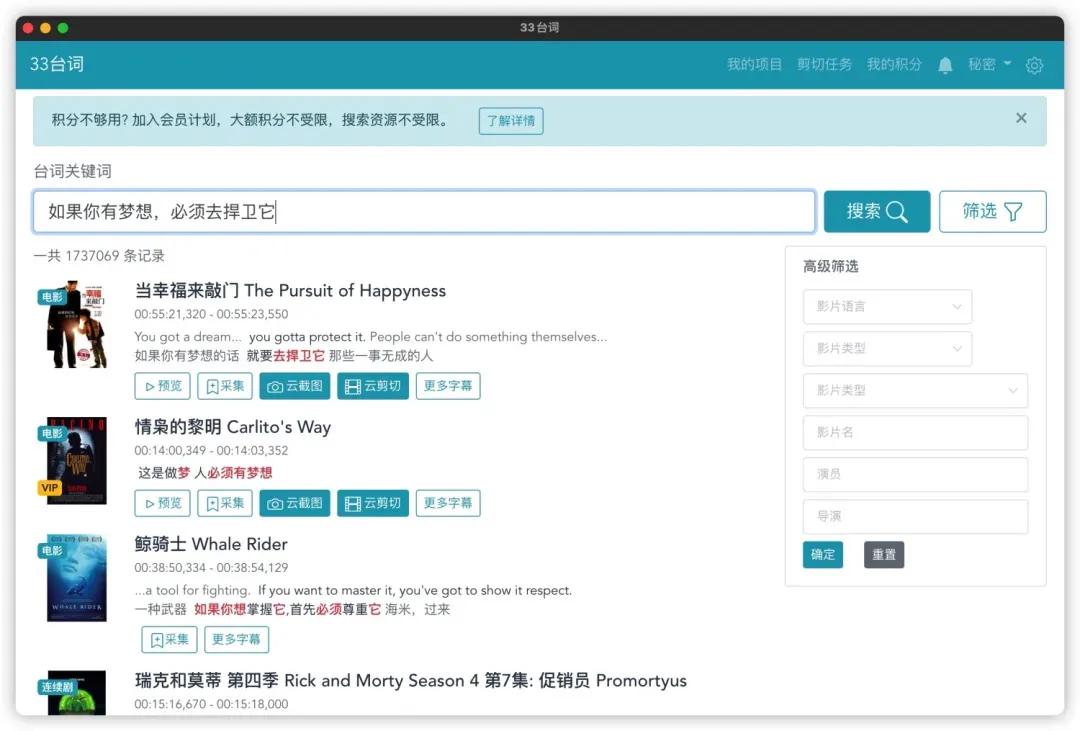Open the notification bell
Viewport: 1080px width, 731px height.
tap(945, 64)
